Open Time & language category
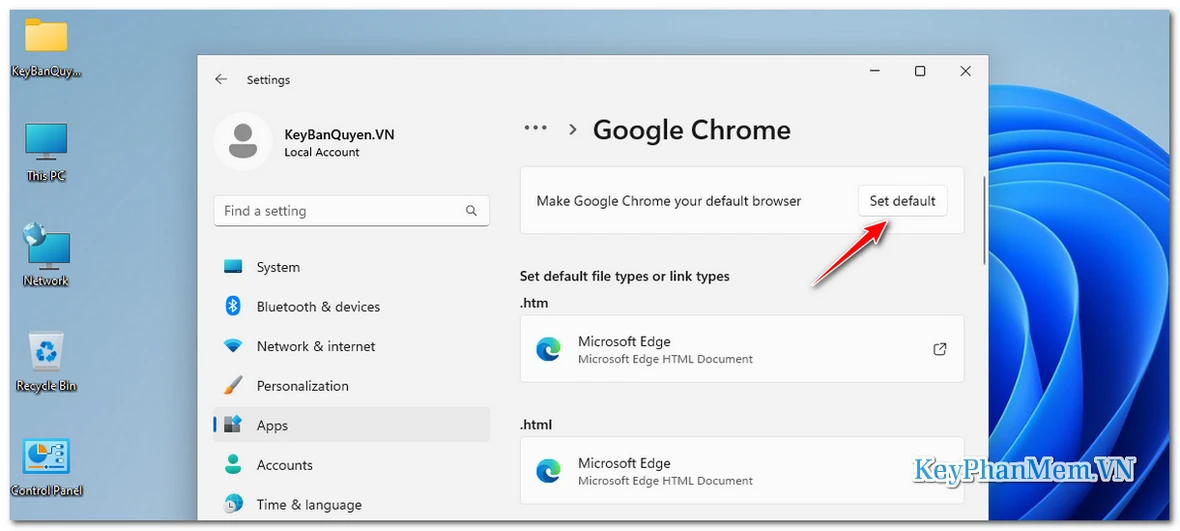The width and height of the screenshot is (1180, 531). [351, 505]
